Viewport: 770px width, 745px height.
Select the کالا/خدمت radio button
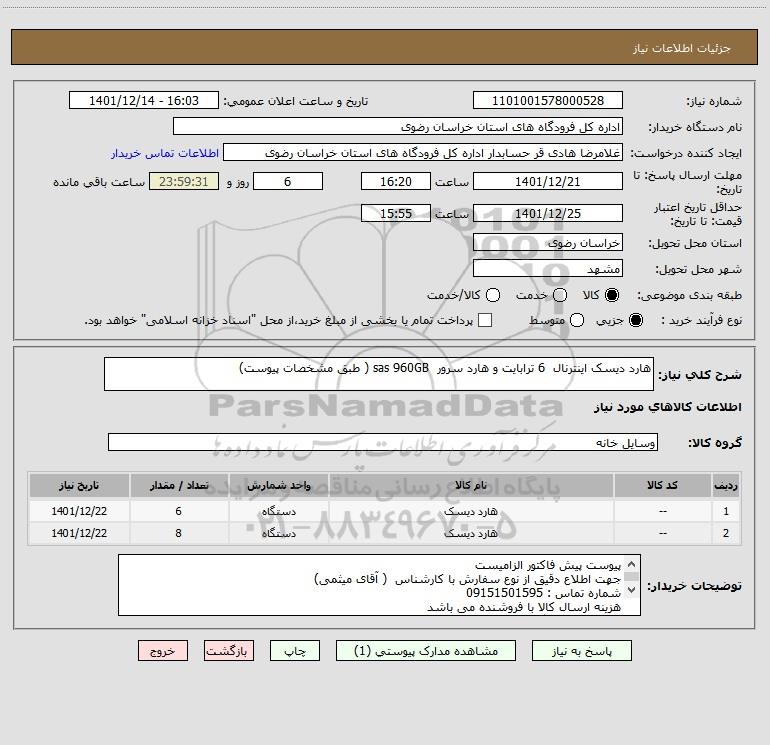click(493, 295)
